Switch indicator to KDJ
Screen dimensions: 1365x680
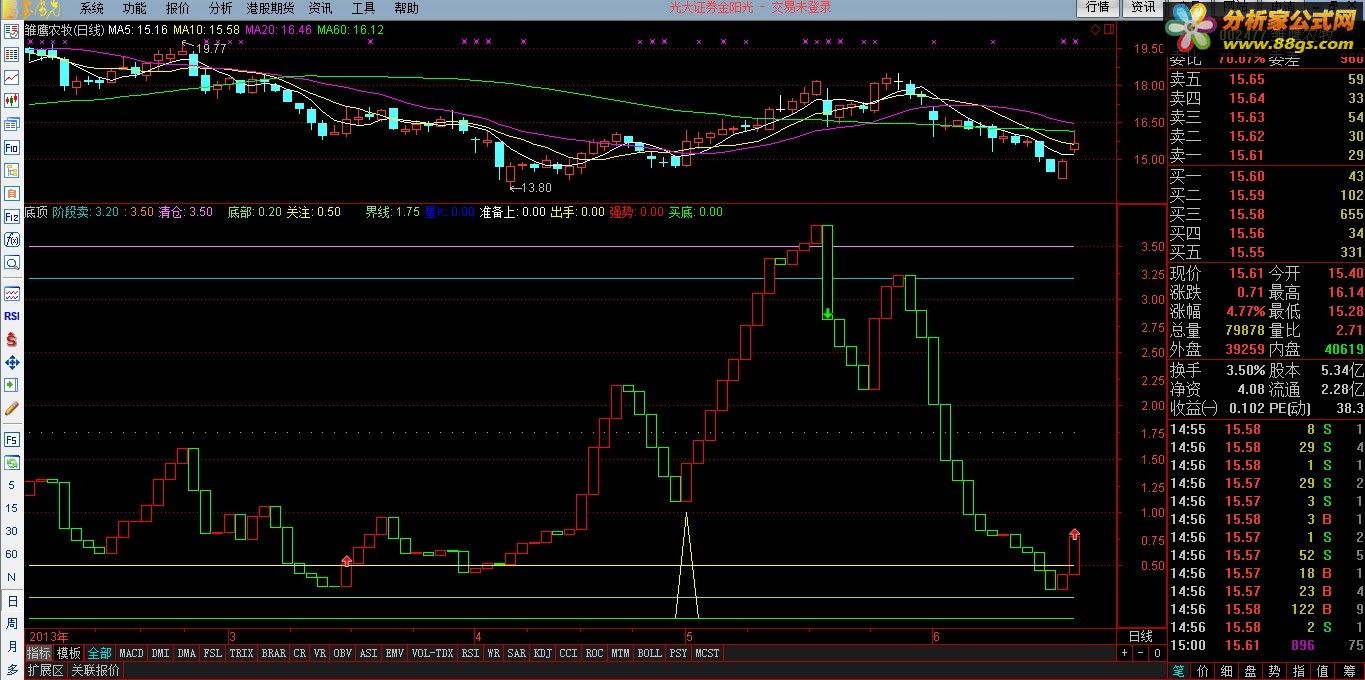[x=542, y=653]
